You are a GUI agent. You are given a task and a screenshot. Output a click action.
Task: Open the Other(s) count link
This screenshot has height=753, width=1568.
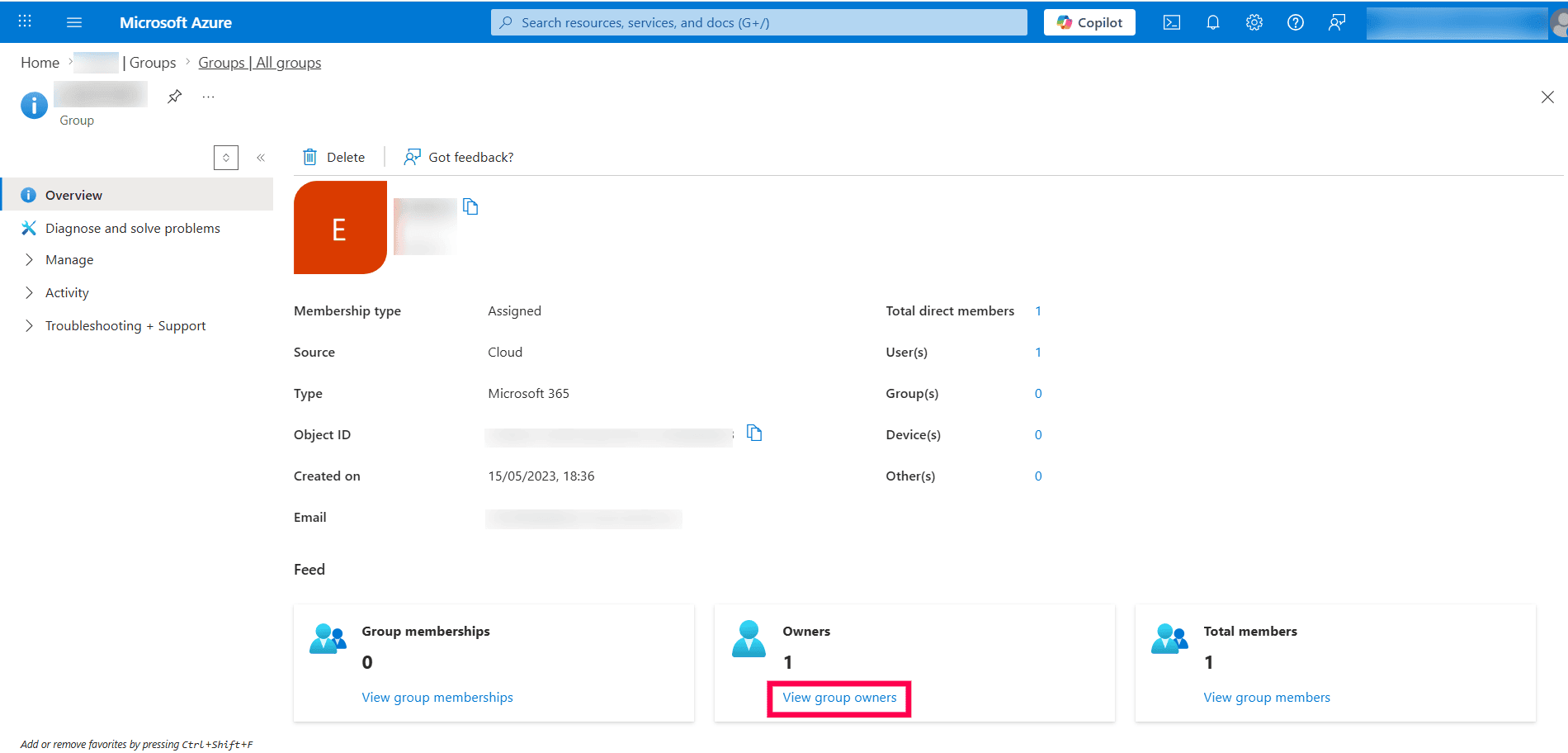click(1038, 476)
